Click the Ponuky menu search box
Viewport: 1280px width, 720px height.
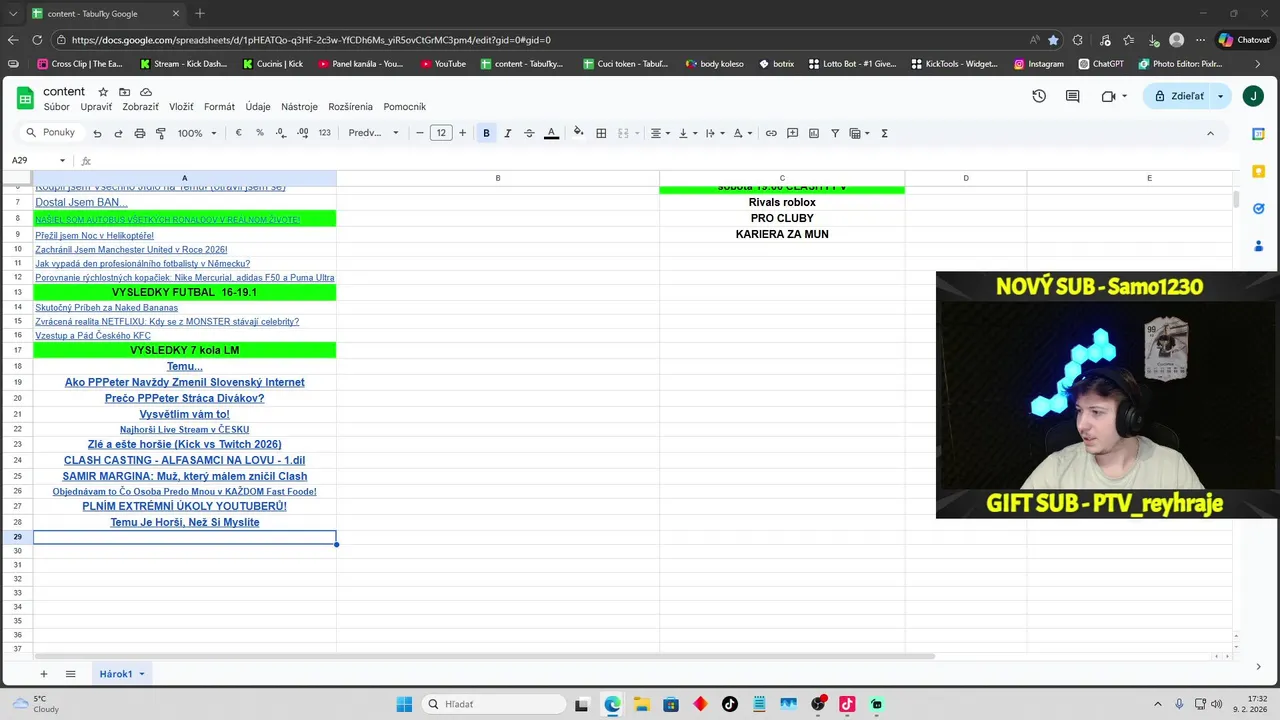point(51,133)
